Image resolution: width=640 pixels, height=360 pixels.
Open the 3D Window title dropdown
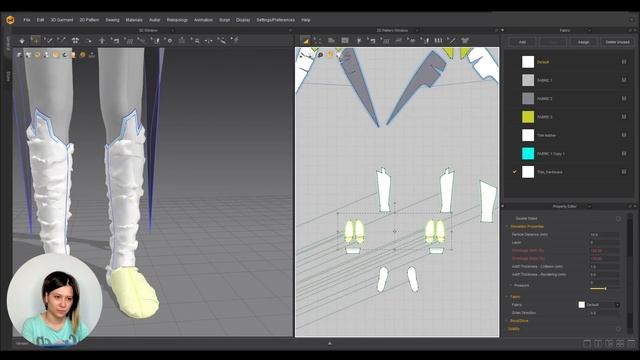(172, 31)
